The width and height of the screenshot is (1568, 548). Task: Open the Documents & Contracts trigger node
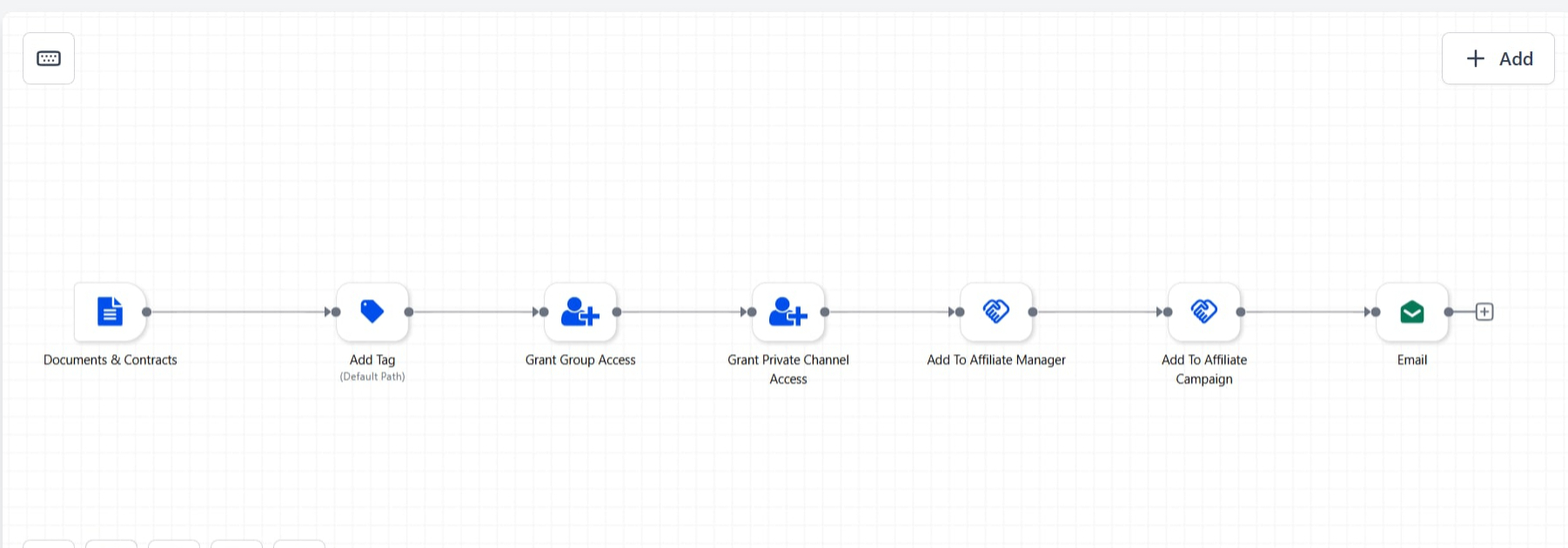[x=110, y=311]
